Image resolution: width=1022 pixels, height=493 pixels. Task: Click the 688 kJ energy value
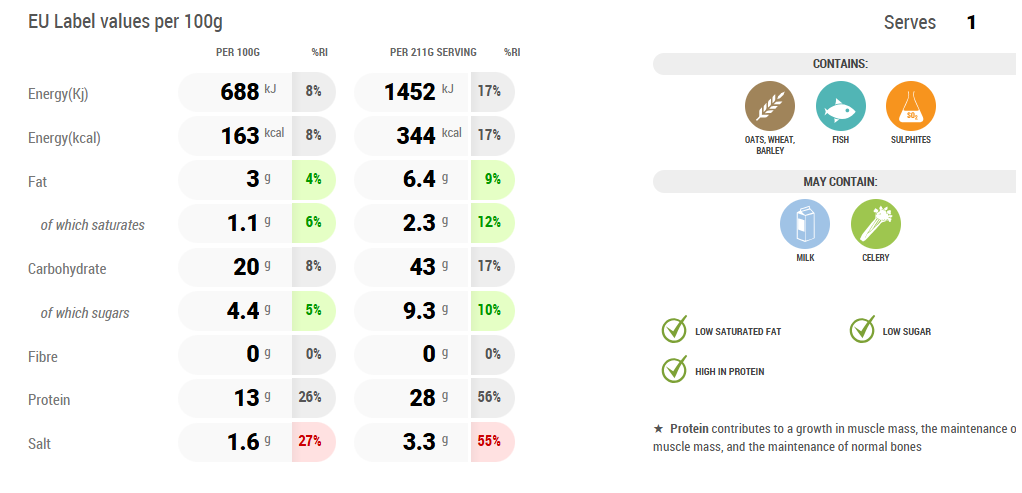[240, 92]
